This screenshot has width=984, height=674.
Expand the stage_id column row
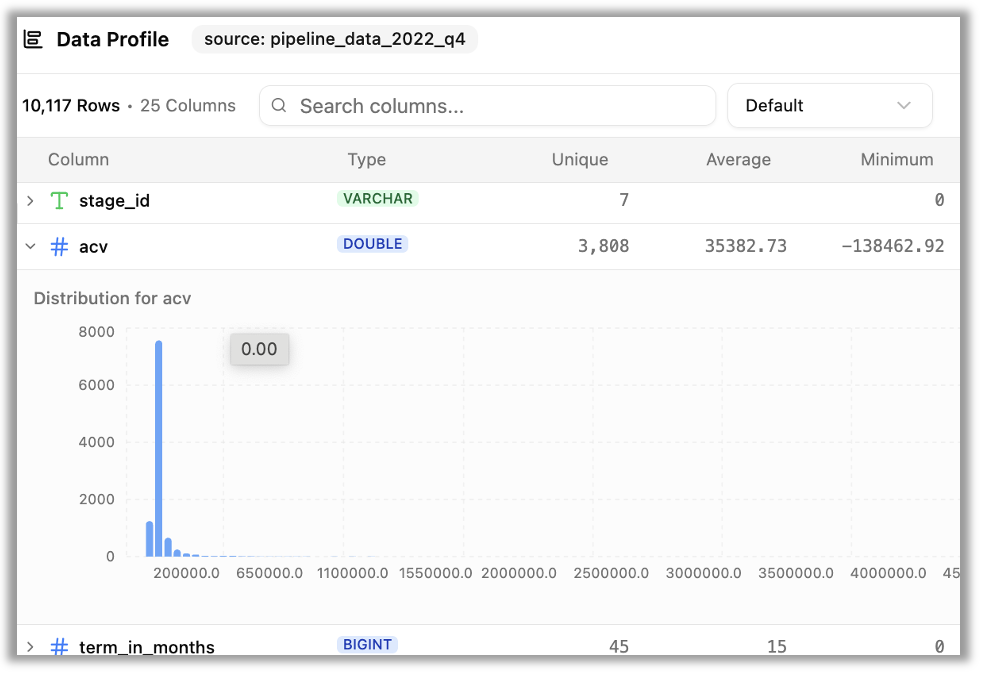(x=30, y=201)
